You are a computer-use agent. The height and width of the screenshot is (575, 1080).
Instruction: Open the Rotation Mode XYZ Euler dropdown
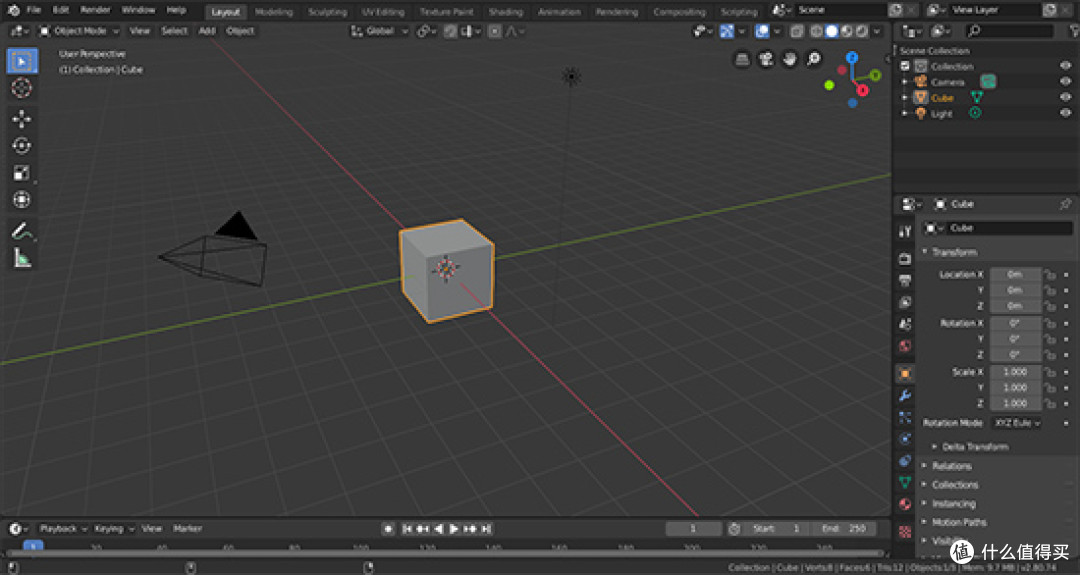[x=1017, y=423]
